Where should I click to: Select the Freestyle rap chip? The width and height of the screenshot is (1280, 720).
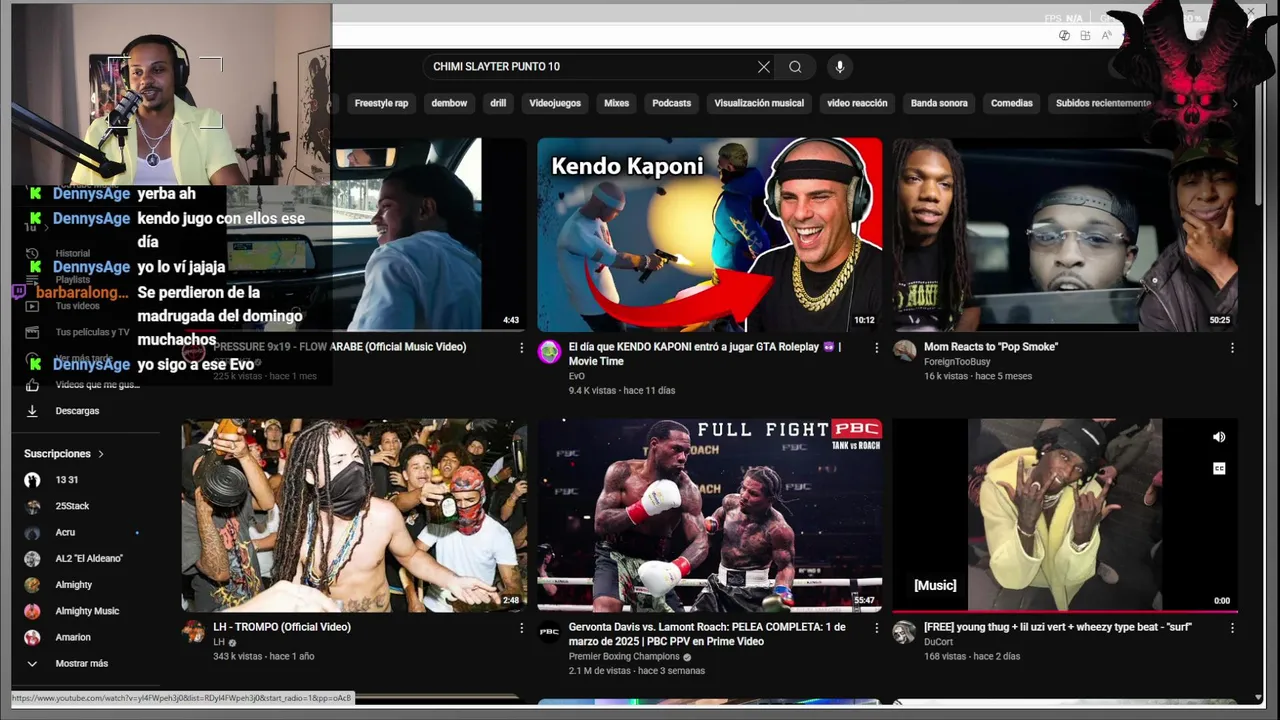click(x=381, y=103)
